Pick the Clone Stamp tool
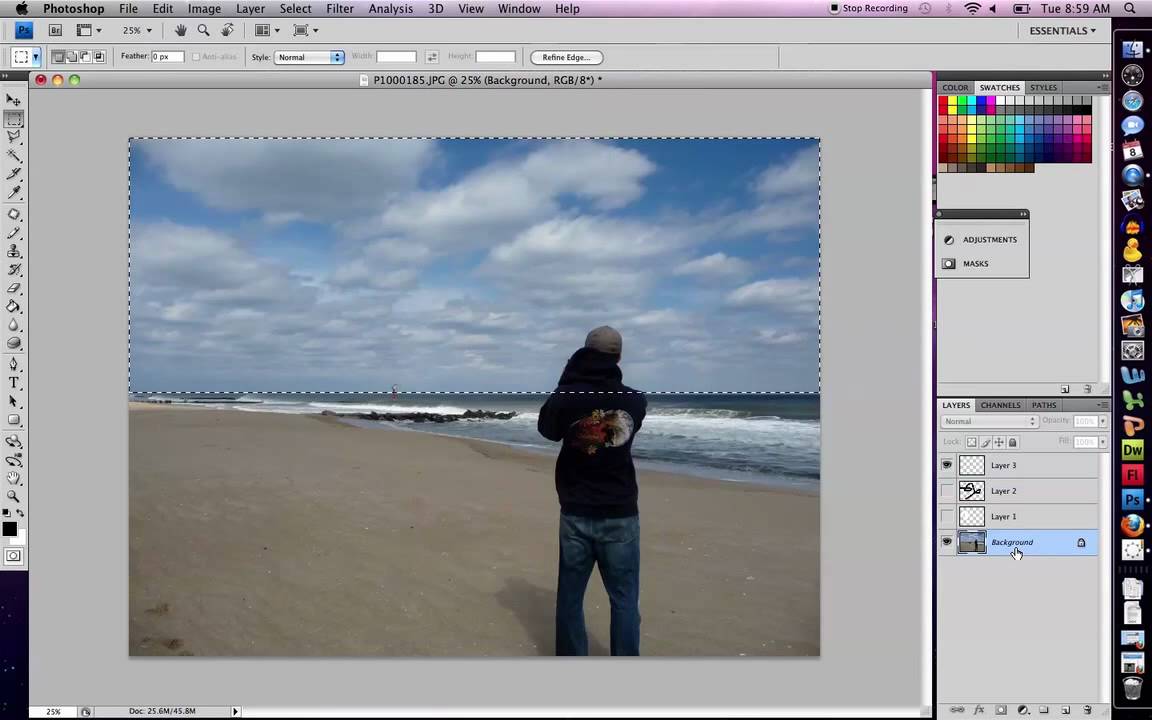The image size is (1152, 720). coord(14,252)
